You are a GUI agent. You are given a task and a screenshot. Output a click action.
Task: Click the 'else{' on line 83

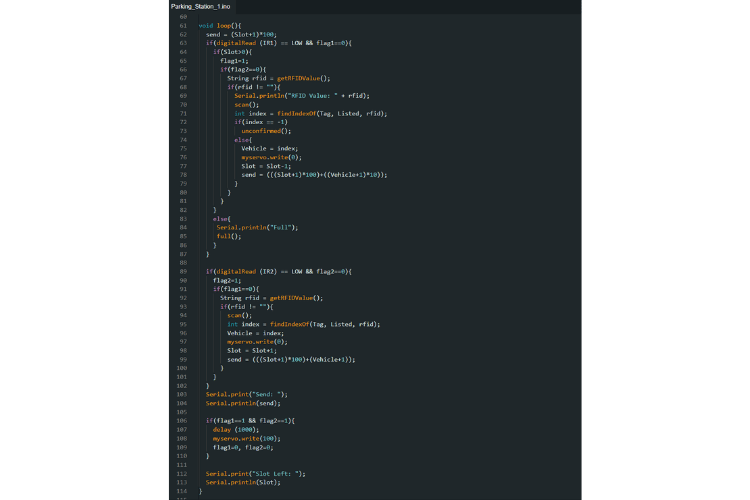tap(222, 219)
